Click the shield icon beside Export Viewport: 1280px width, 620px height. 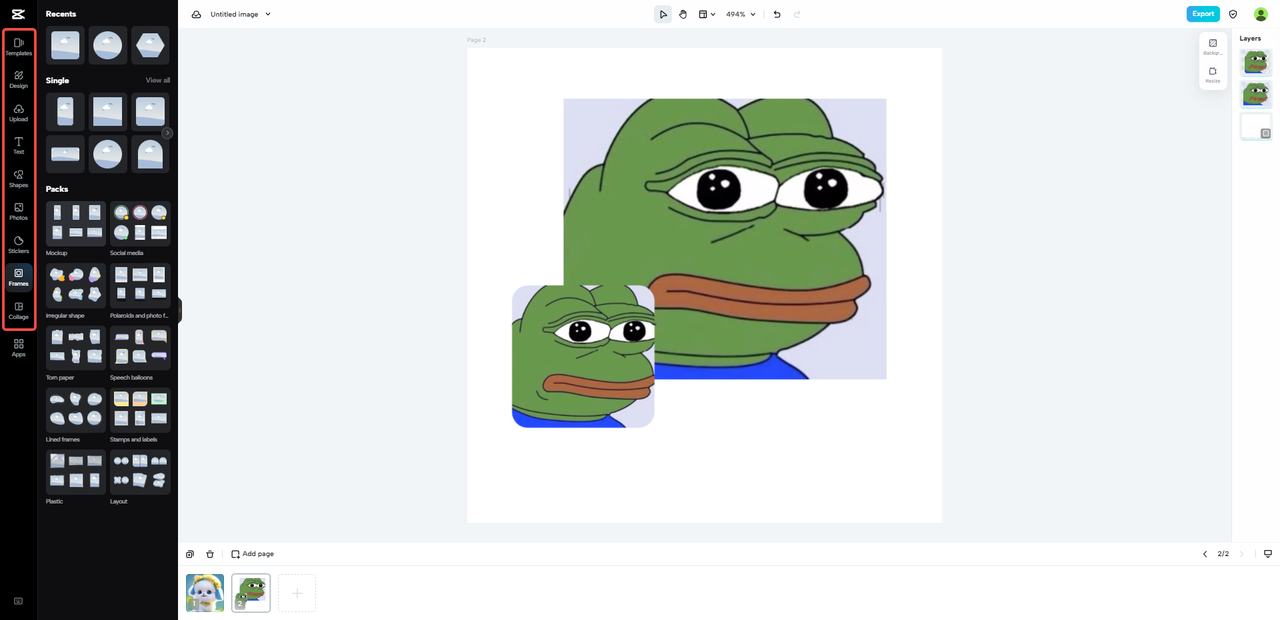click(x=1233, y=14)
